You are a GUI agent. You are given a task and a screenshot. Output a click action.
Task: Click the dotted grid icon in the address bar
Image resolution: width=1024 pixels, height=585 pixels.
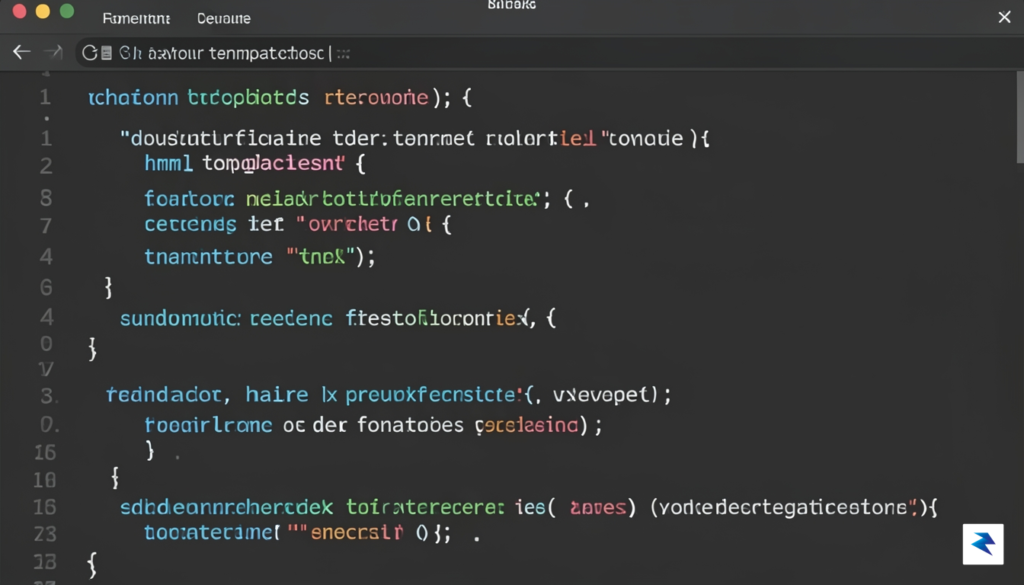click(343, 54)
